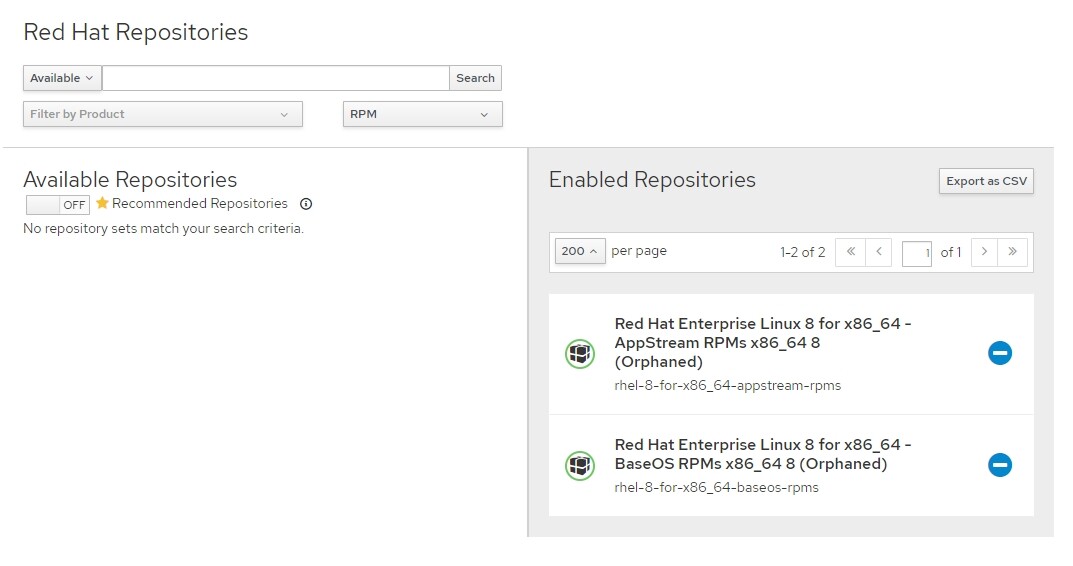Go to the next page
The height and width of the screenshot is (566, 1073).
[985, 252]
